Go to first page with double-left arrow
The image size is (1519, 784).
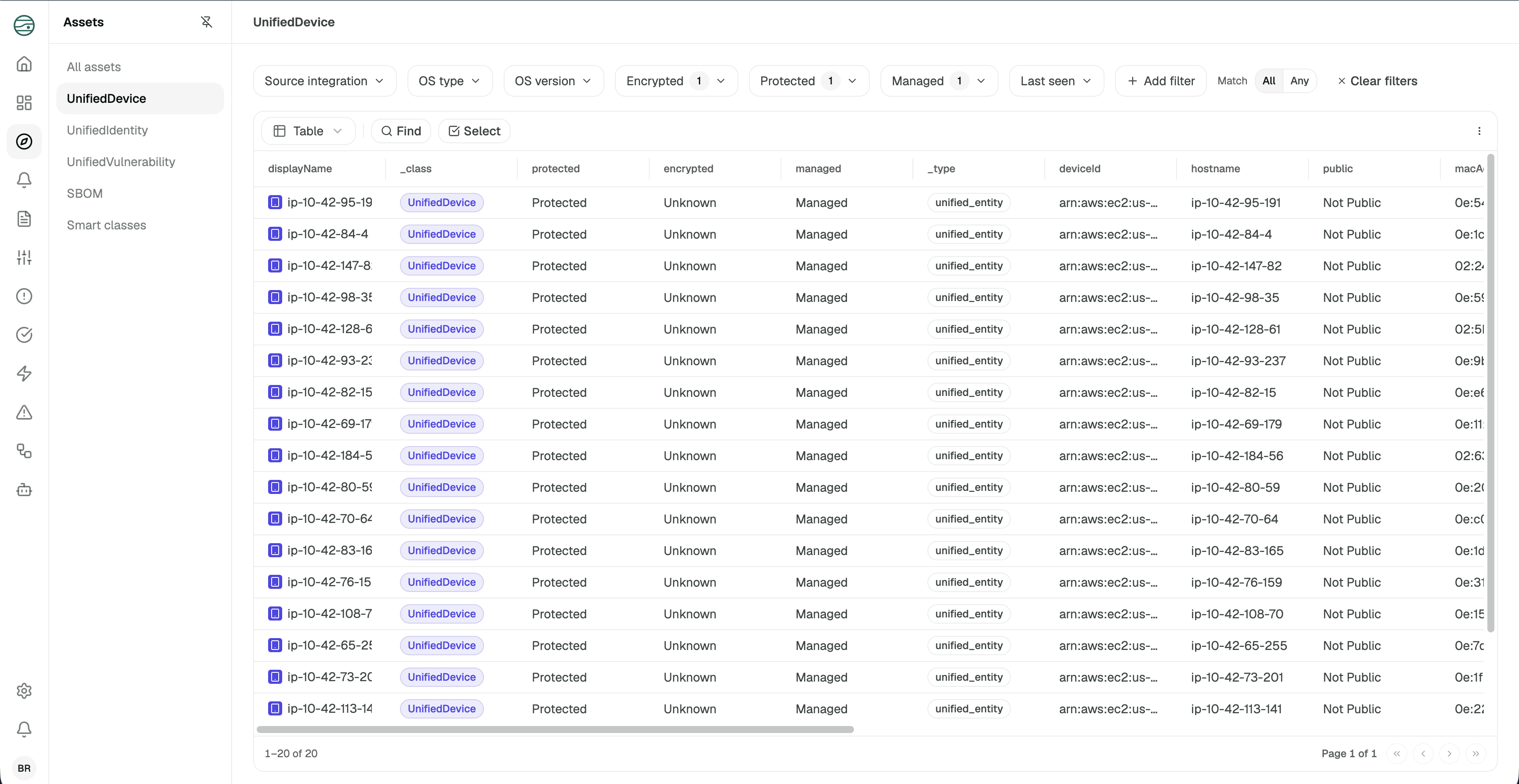(1397, 753)
